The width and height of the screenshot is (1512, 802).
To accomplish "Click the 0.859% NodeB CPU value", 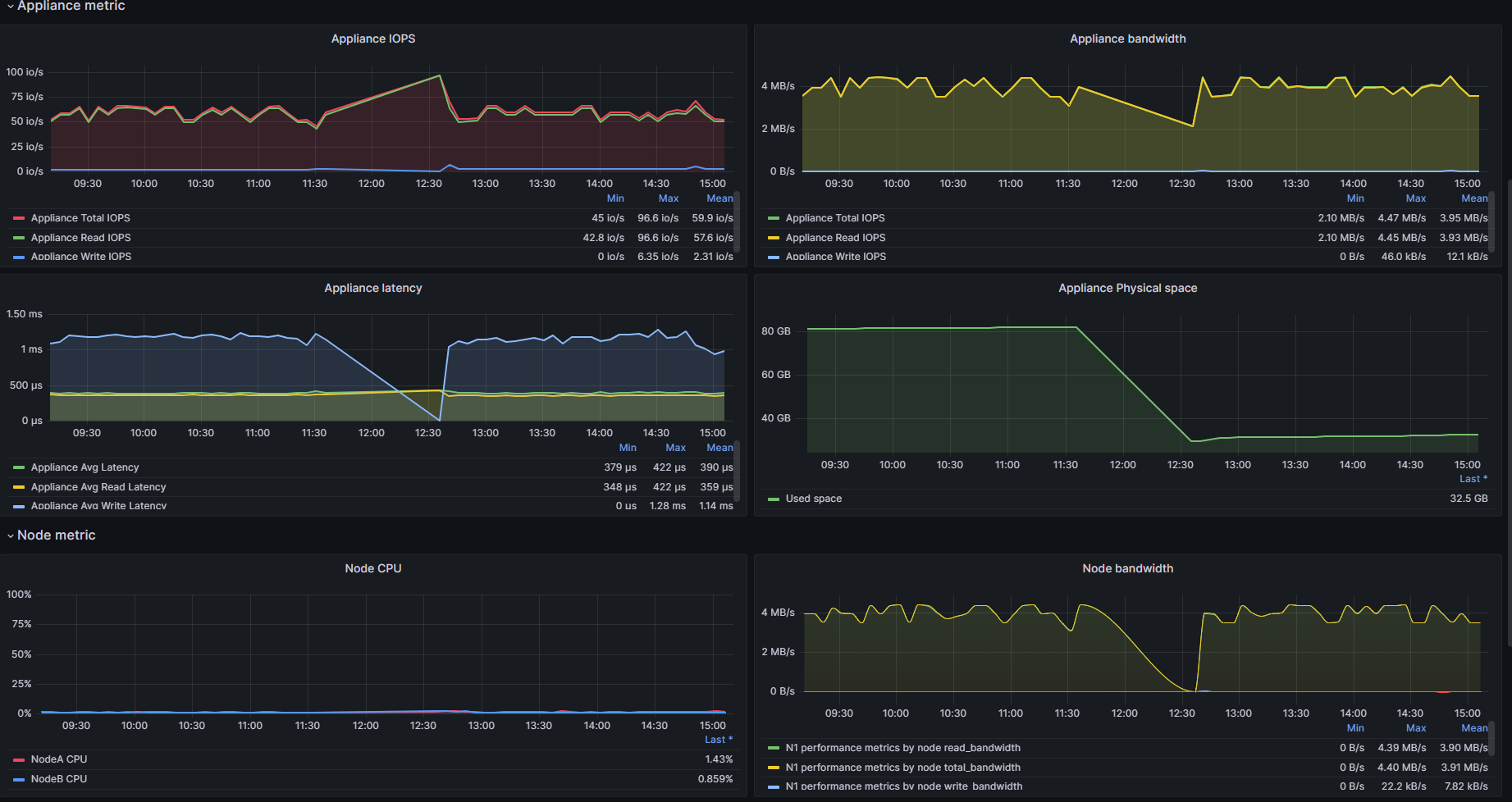I will pos(715,779).
